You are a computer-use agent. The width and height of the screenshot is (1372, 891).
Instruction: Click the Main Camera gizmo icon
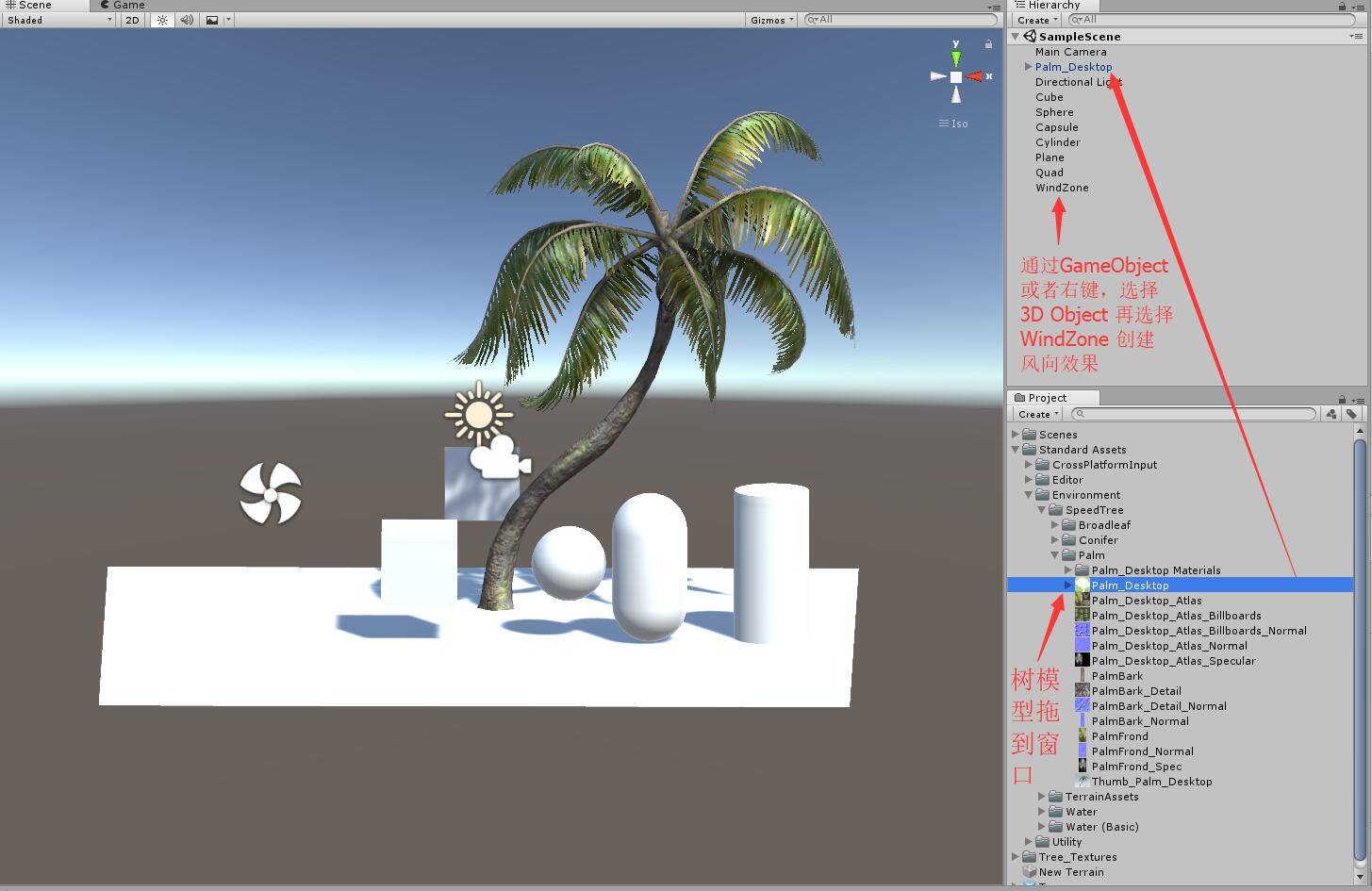501,458
